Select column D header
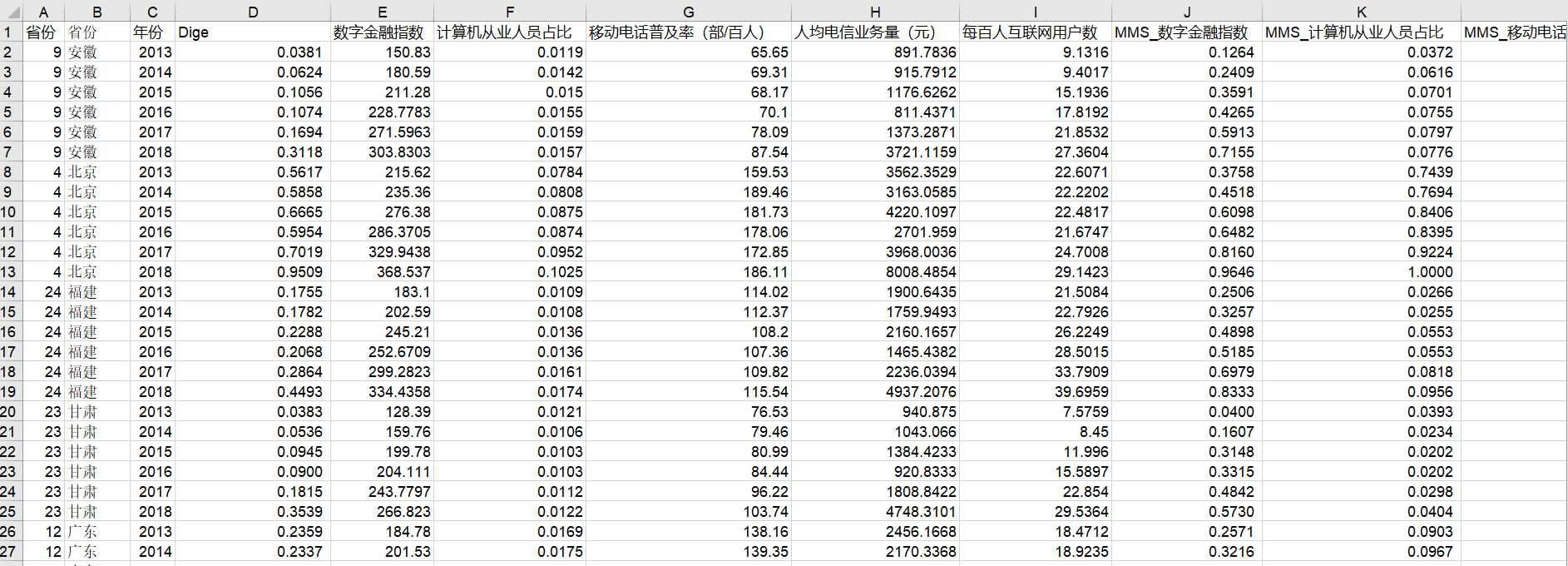This screenshot has height=566, width=1568. pyautogui.click(x=253, y=12)
